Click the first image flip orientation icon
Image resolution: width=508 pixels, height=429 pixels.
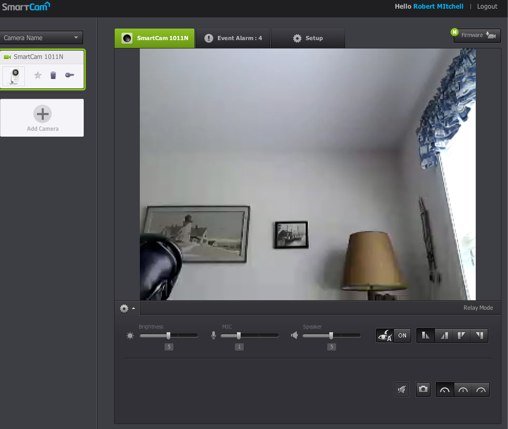(x=426, y=335)
